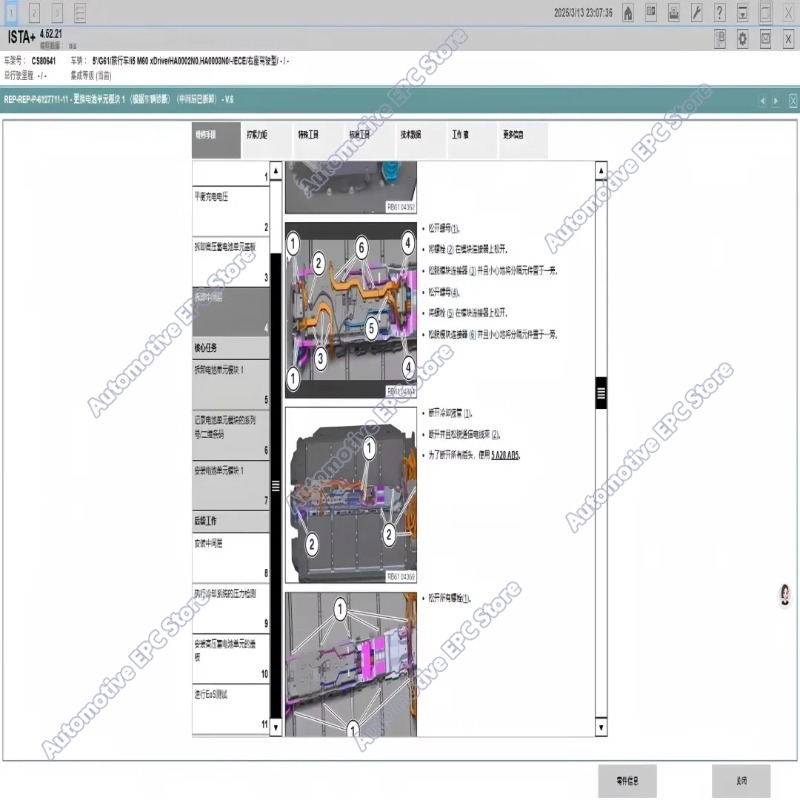Open the wrench administration tool
This screenshot has width=800, height=800.
click(x=696, y=13)
